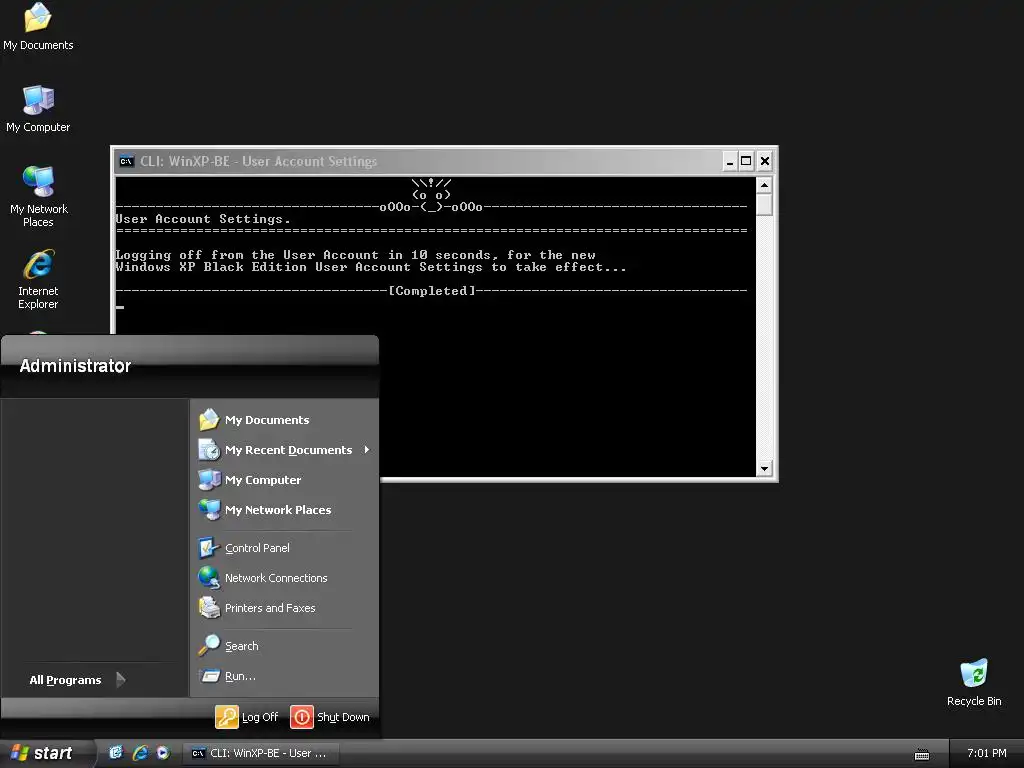Click My Recent Documents clock icon
The width and height of the screenshot is (1024, 768).
(x=209, y=449)
